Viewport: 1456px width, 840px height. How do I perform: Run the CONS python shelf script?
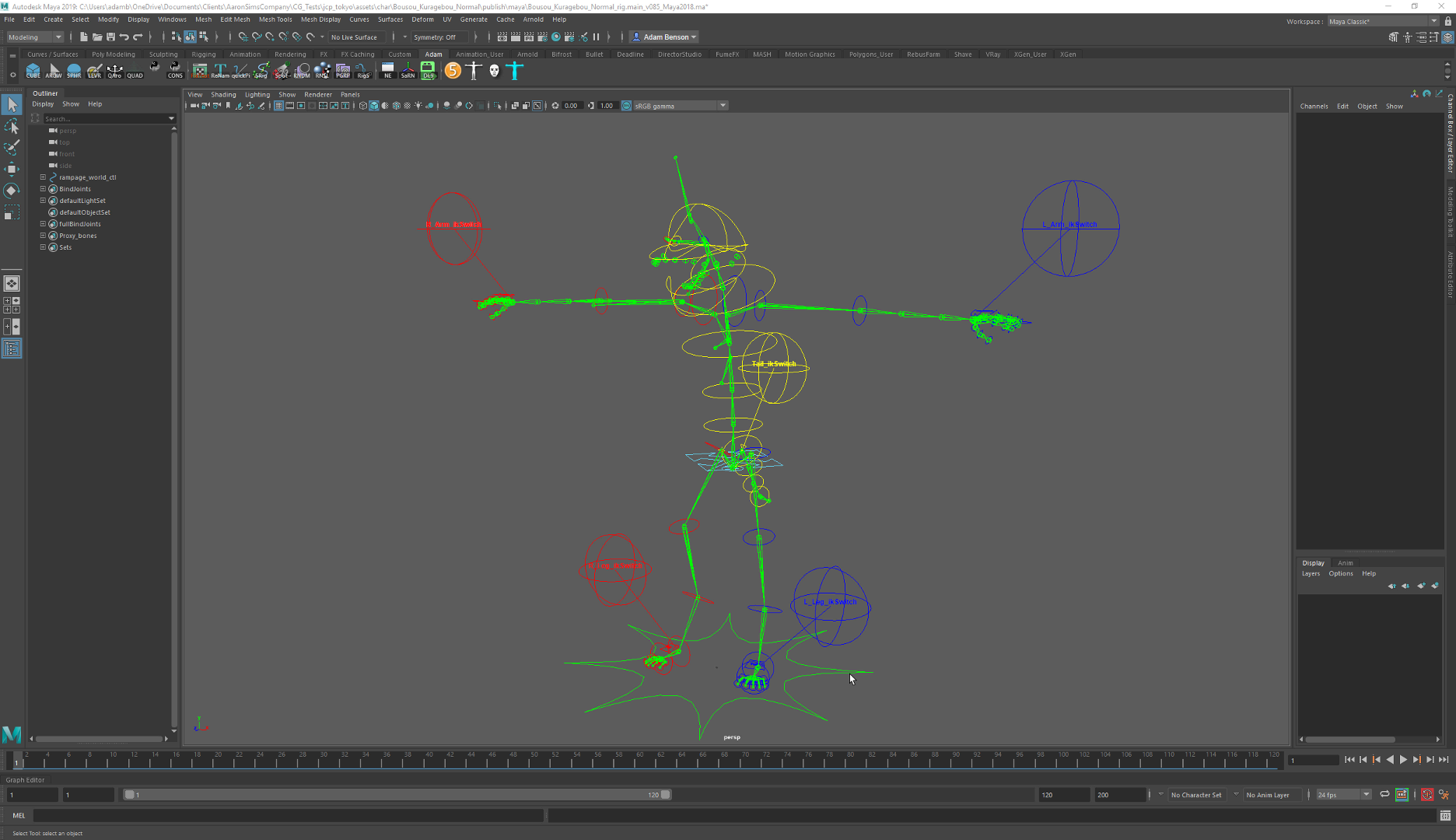[x=175, y=71]
